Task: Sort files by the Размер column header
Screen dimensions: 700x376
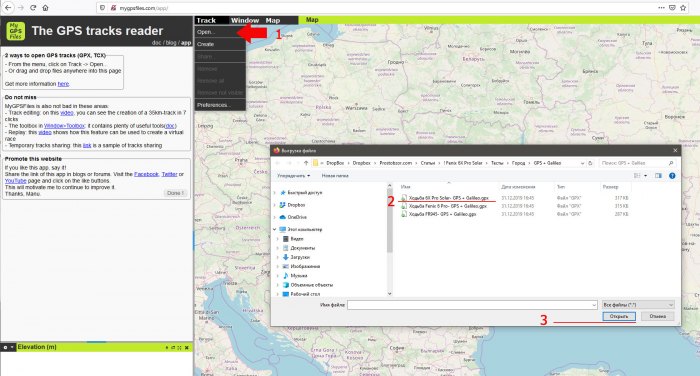Action: click(610, 187)
